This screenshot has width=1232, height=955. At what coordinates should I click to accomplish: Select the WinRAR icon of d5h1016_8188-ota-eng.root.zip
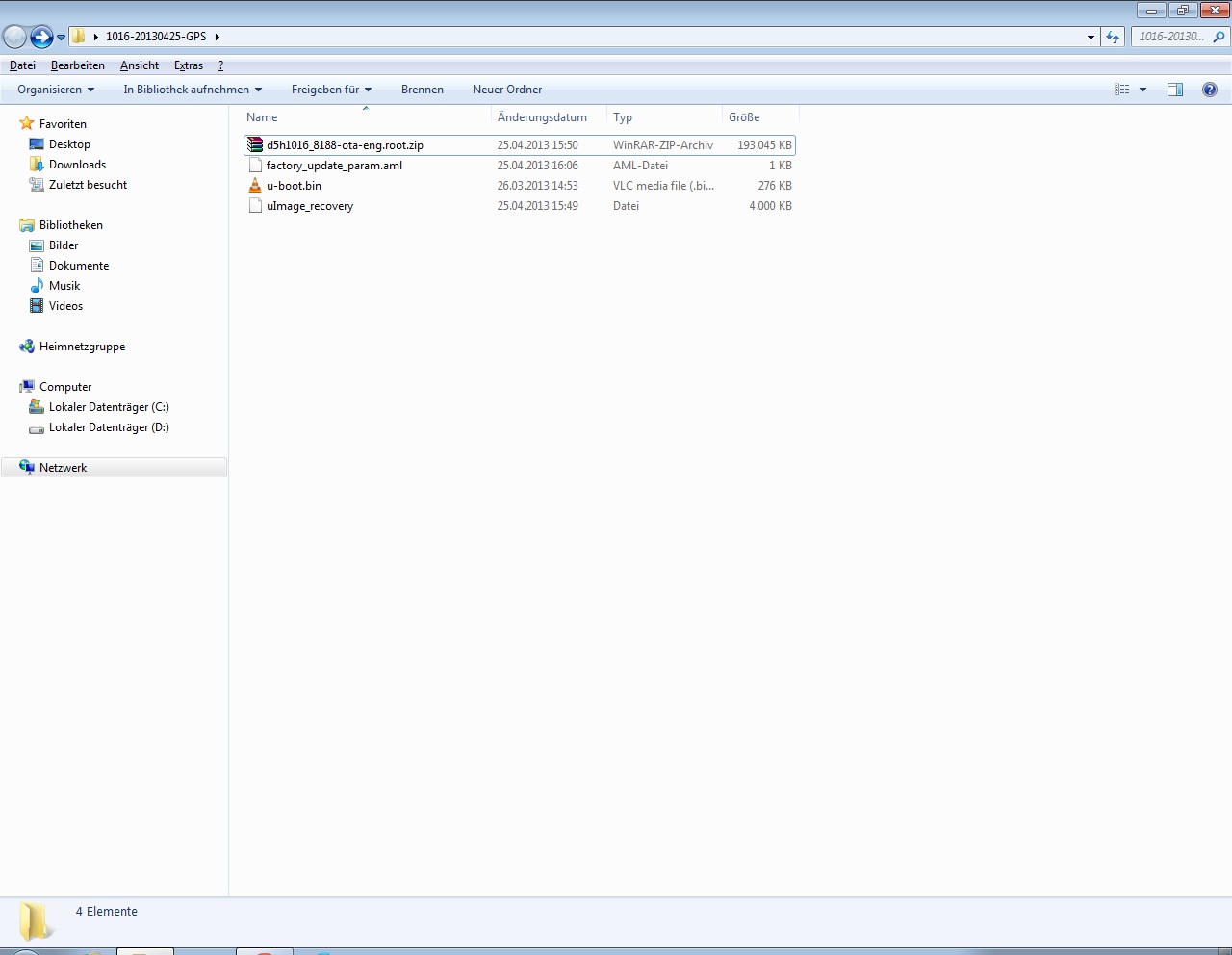[255, 145]
